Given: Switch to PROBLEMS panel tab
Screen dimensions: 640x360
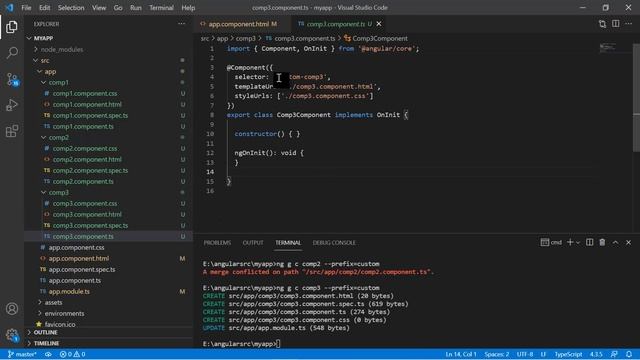Looking at the screenshot, I should [217, 243].
